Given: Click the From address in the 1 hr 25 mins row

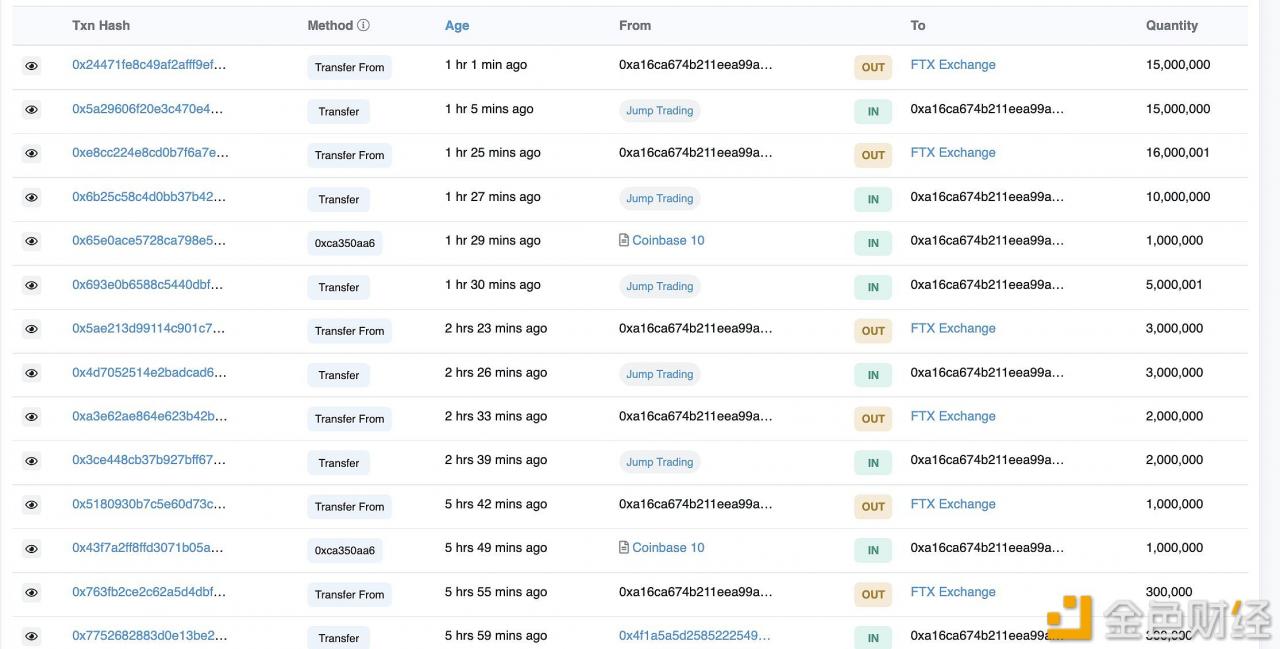Looking at the screenshot, I should tap(696, 153).
